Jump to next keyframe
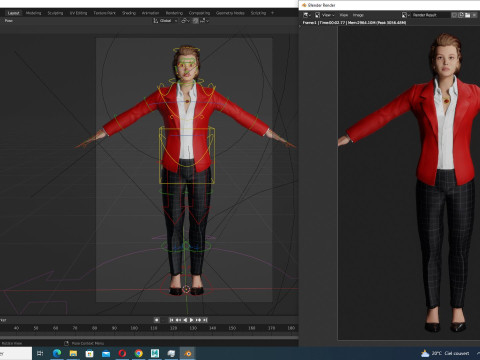This screenshot has width=480, height=360. pos(198,320)
